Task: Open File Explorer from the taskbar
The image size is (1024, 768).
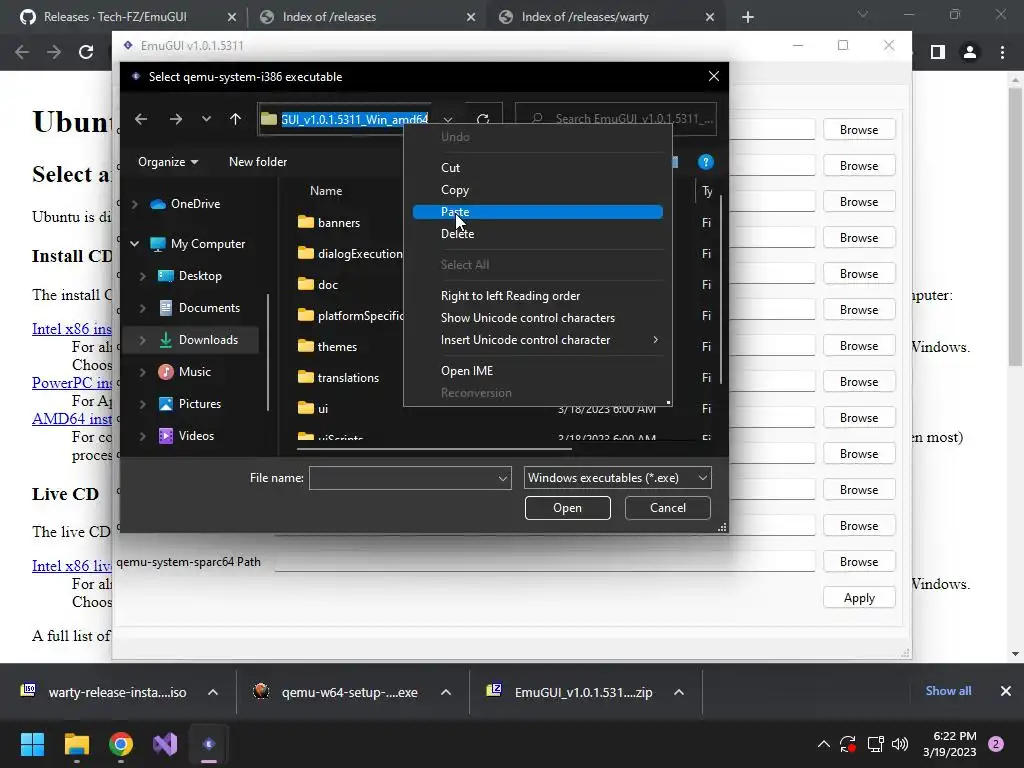Action: (x=76, y=744)
